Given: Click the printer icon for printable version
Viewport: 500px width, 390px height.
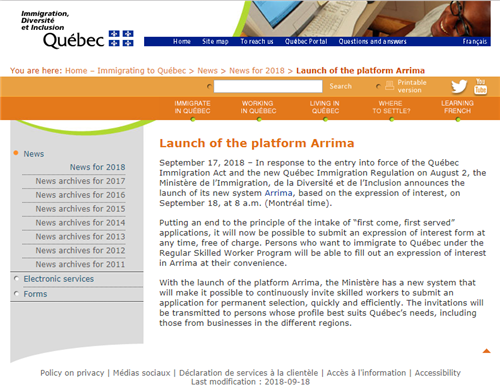Looking at the screenshot, I should [x=389, y=86].
